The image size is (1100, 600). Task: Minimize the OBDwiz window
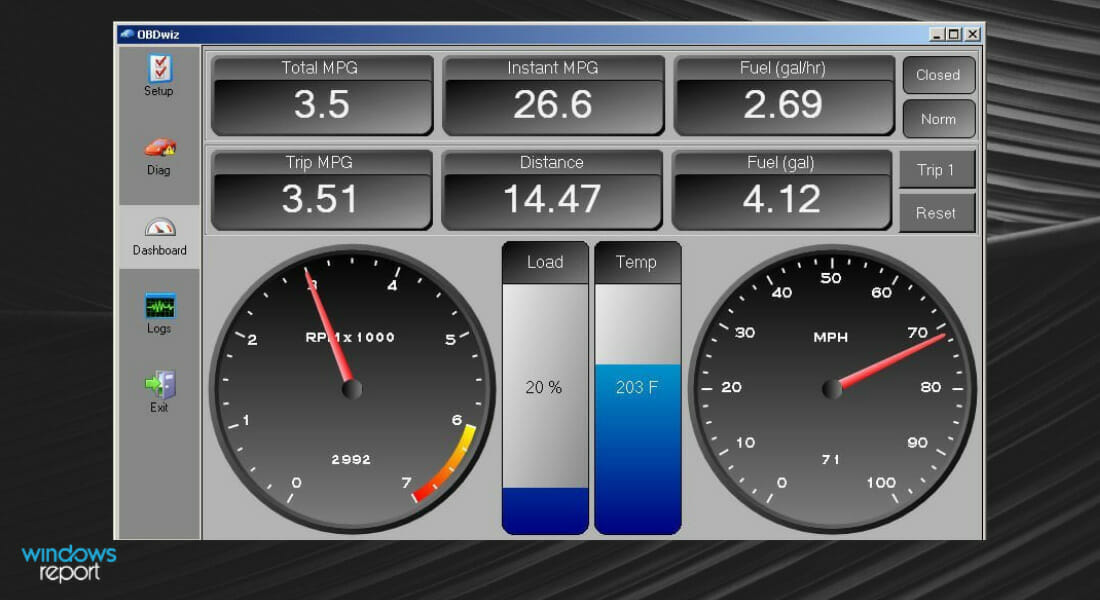pos(937,34)
